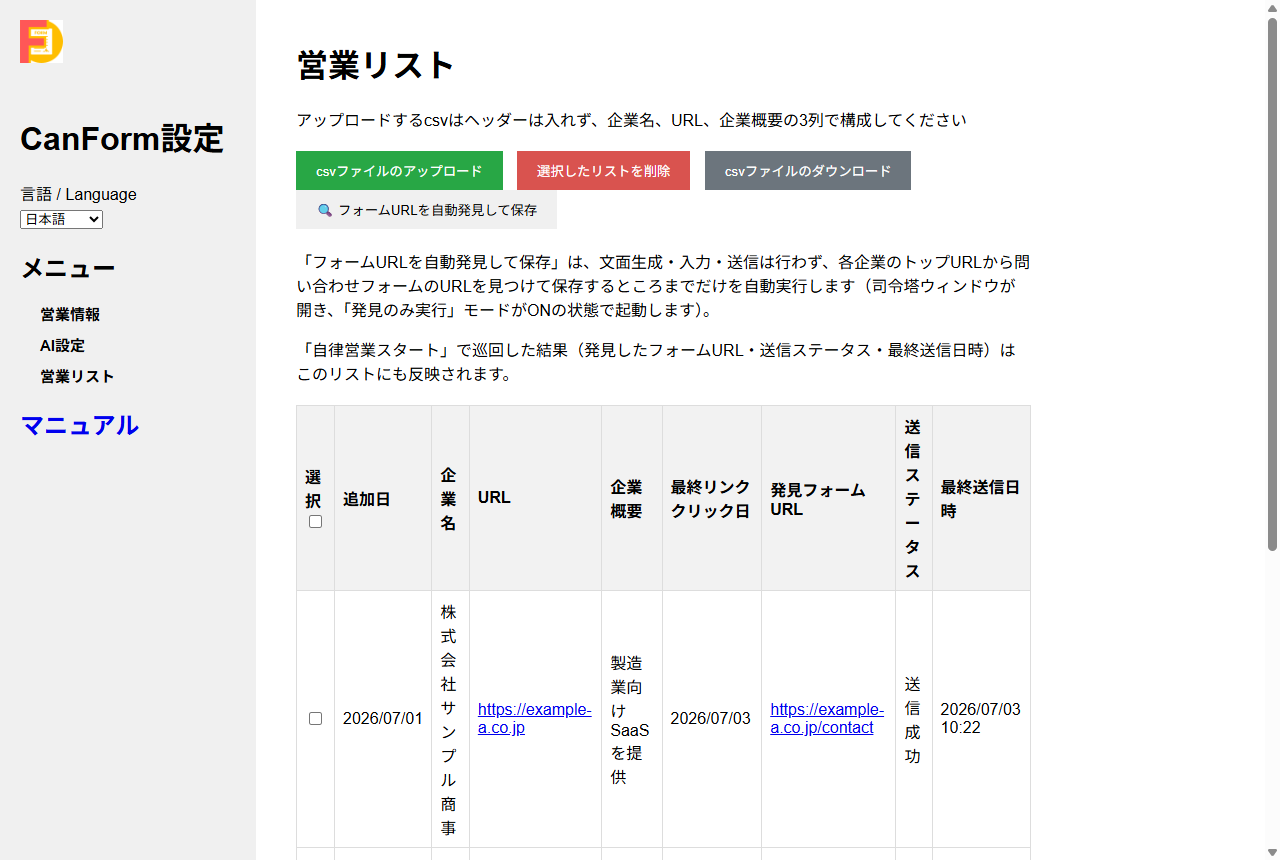This screenshot has height=860, width=1280.
Task: Click the 製造業向けSaaSを提供 cell
Action: (632, 719)
